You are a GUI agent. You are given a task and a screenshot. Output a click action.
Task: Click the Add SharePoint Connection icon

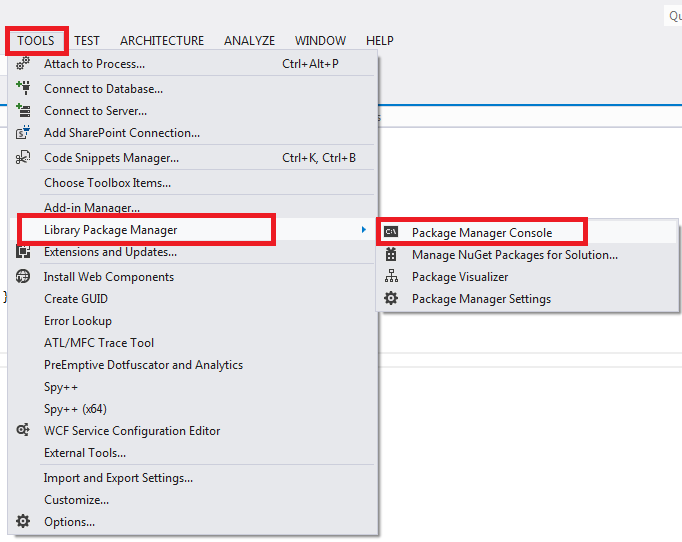(23, 132)
